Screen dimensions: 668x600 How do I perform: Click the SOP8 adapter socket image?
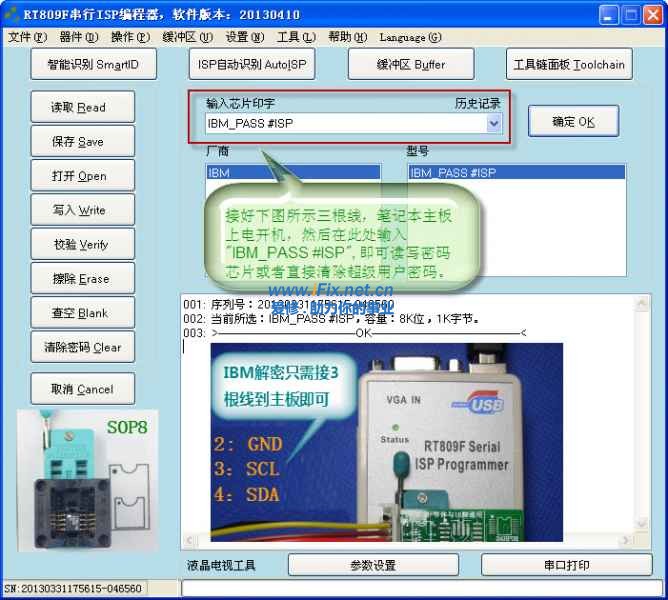(88, 480)
